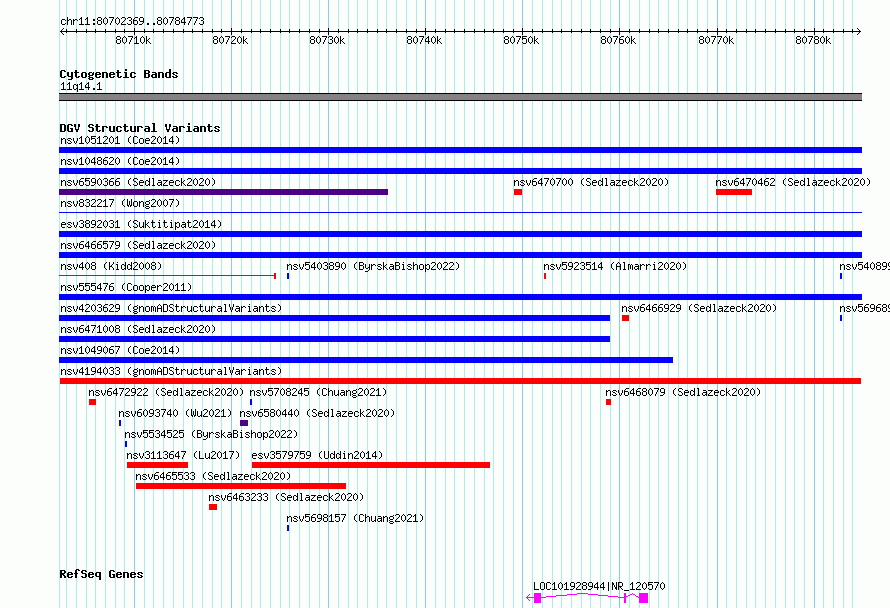Select nsv6472922 (Sedlazeck2020) label
The width and height of the screenshot is (890, 608).
coord(166,392)
